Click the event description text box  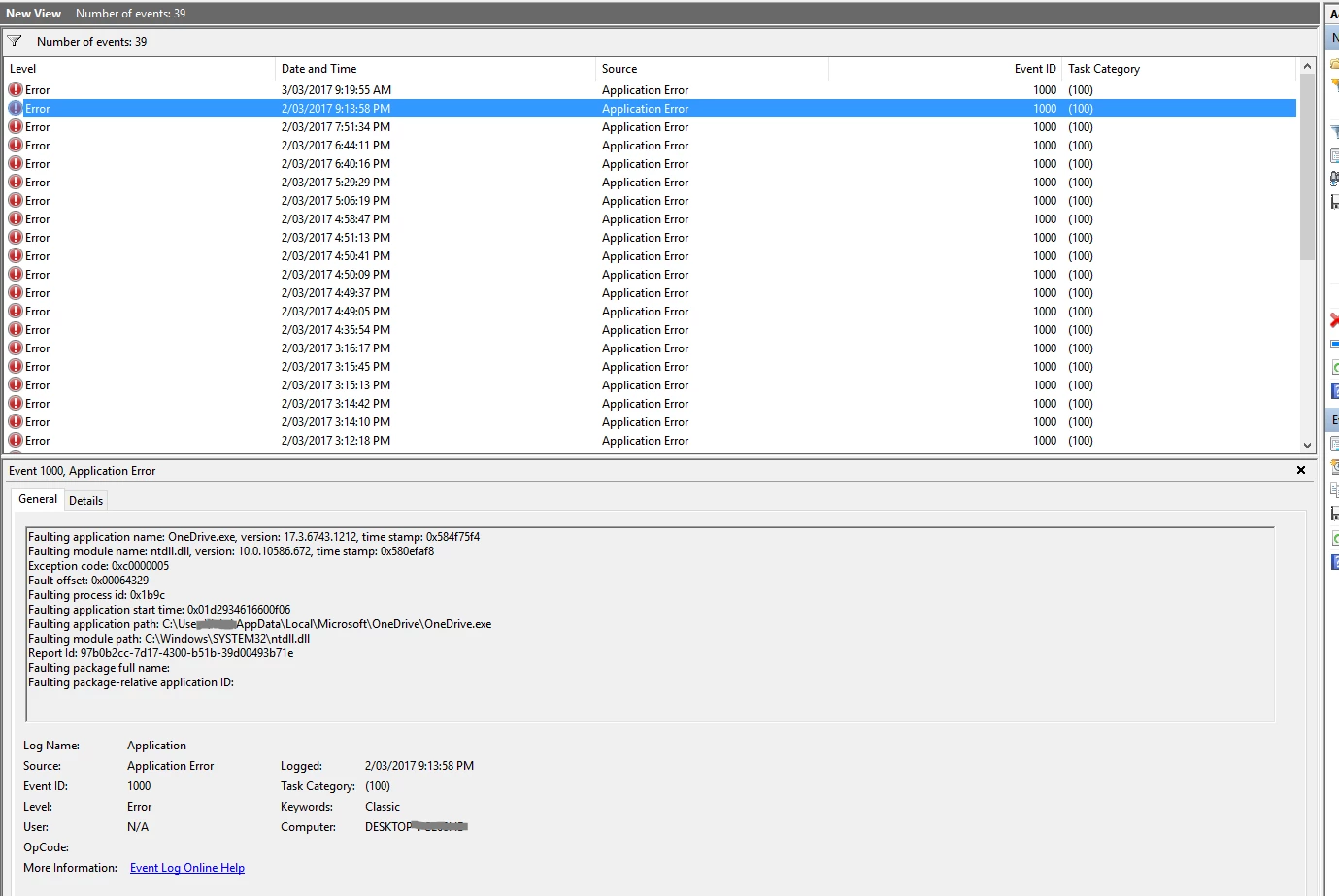pos(650,624)
